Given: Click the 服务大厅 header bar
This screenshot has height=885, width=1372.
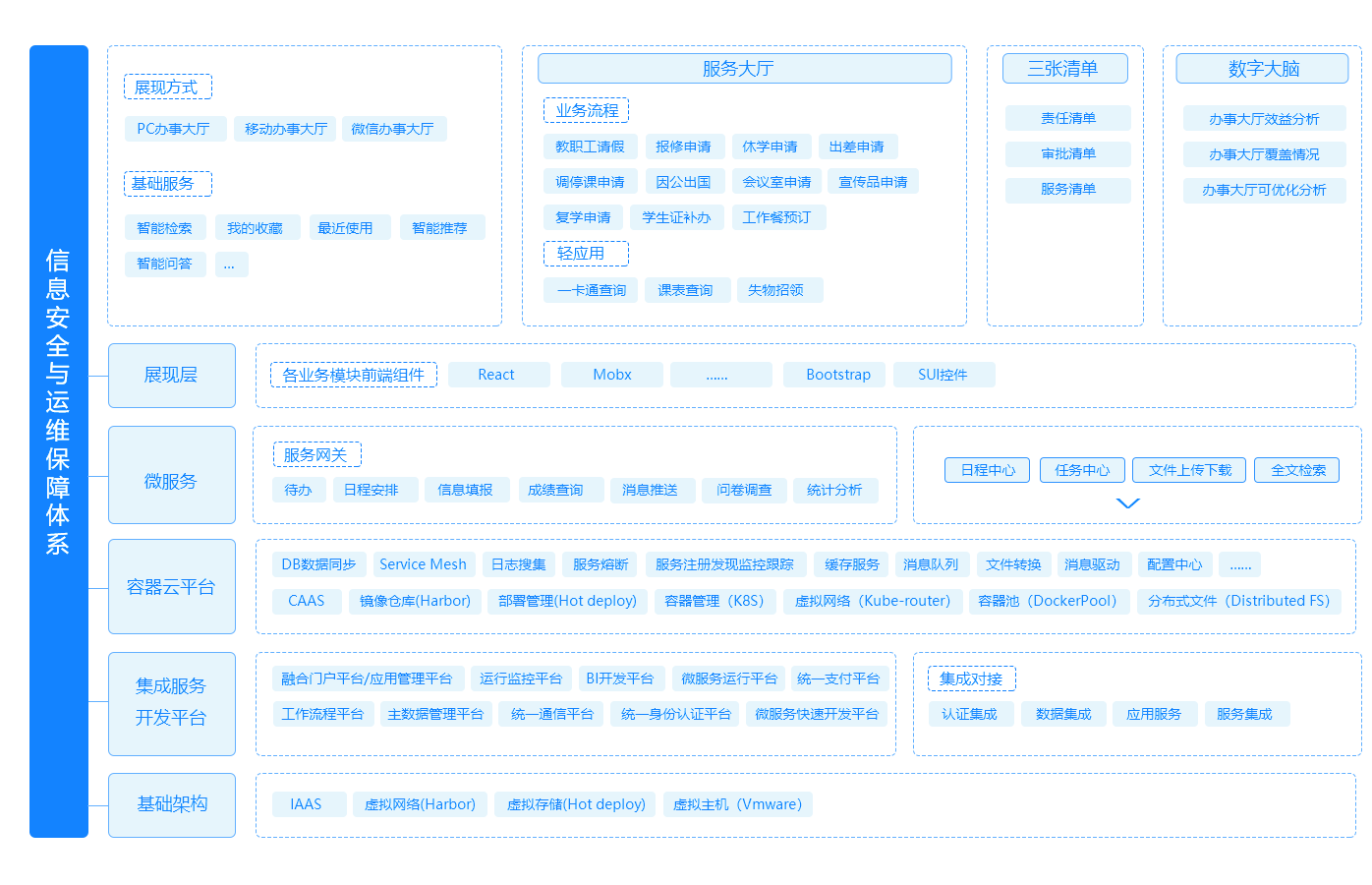Looking at the screenshot, I should [744, 69].
